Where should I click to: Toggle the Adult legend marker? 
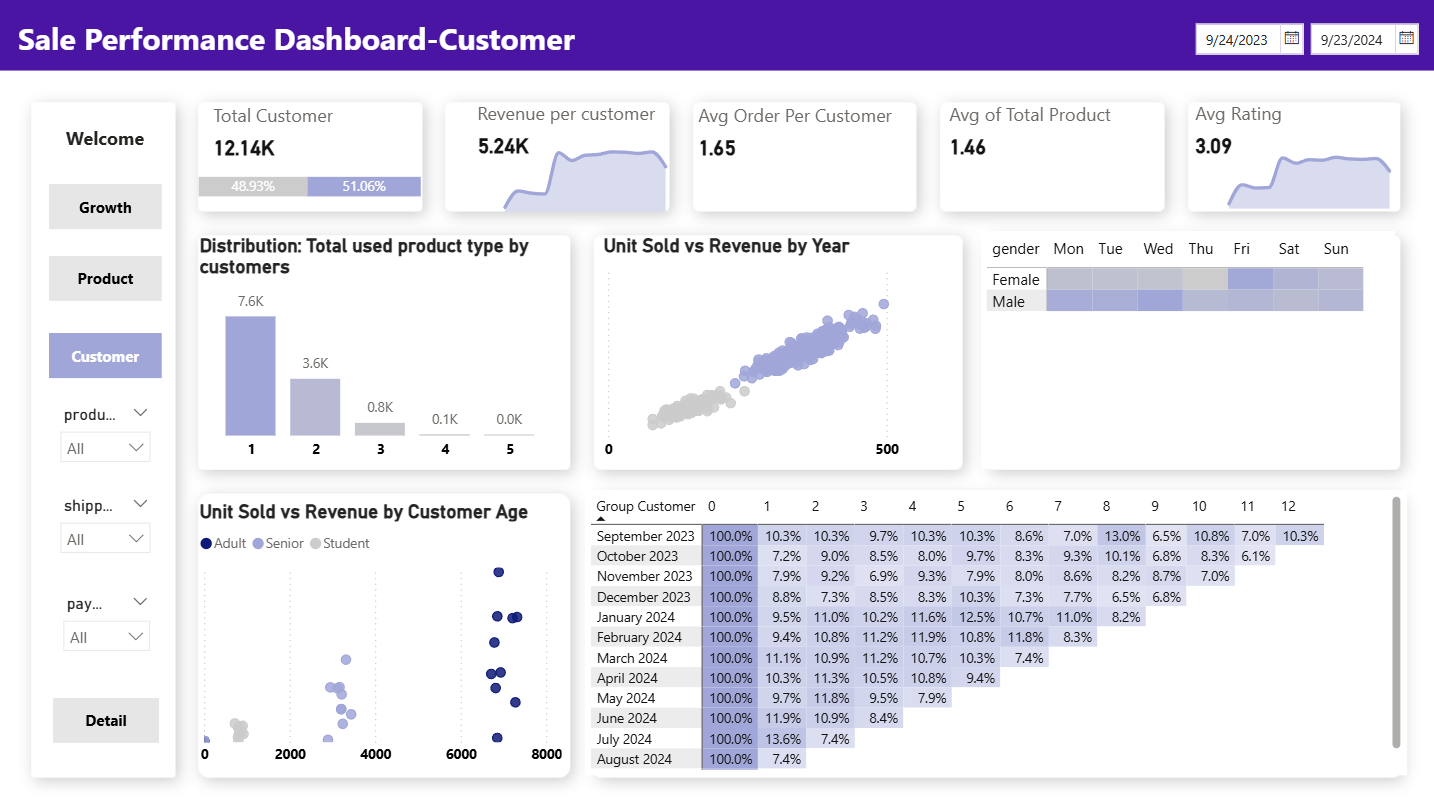pos(206,543)
